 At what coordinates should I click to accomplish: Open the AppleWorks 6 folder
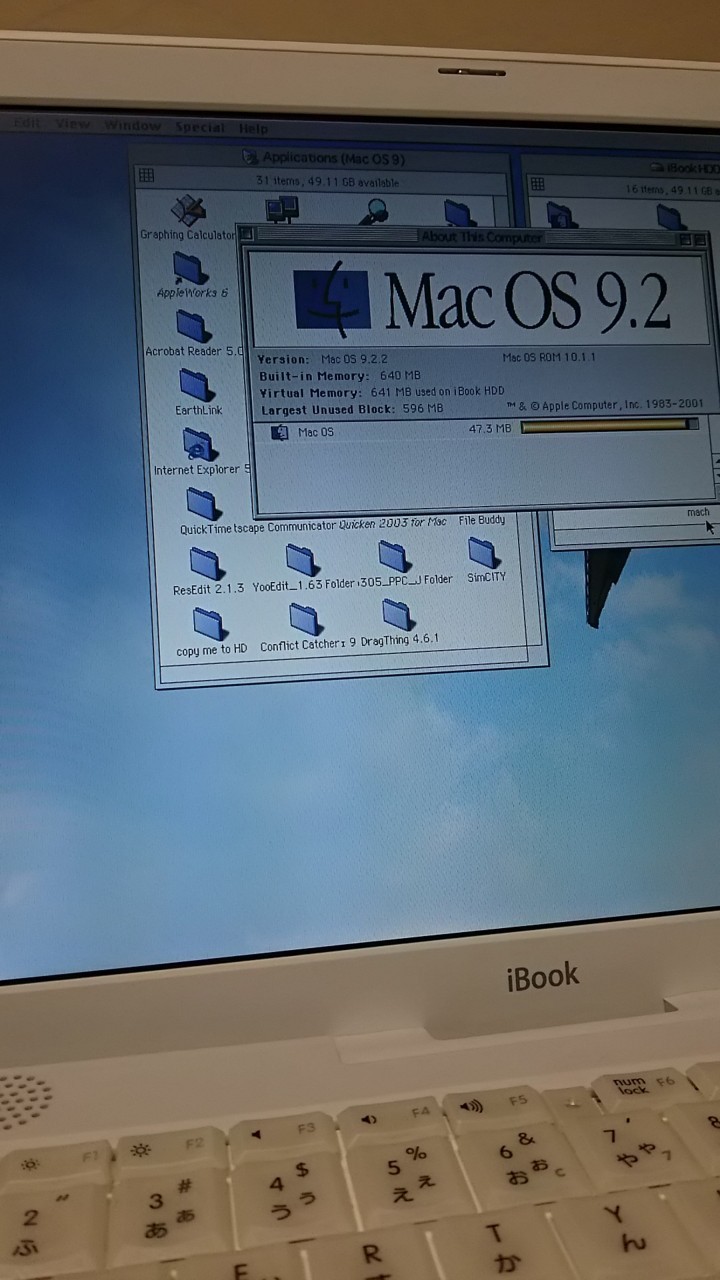click(189, 268)
